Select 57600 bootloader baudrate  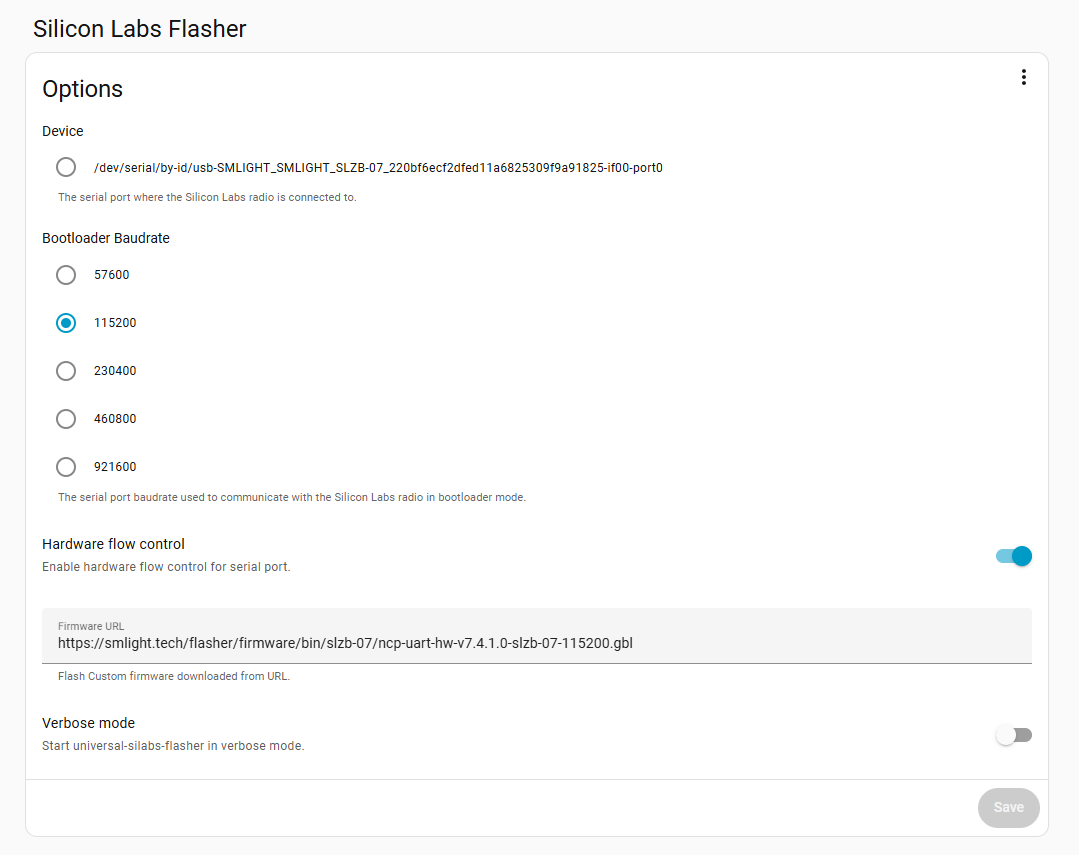click(66, 275)
